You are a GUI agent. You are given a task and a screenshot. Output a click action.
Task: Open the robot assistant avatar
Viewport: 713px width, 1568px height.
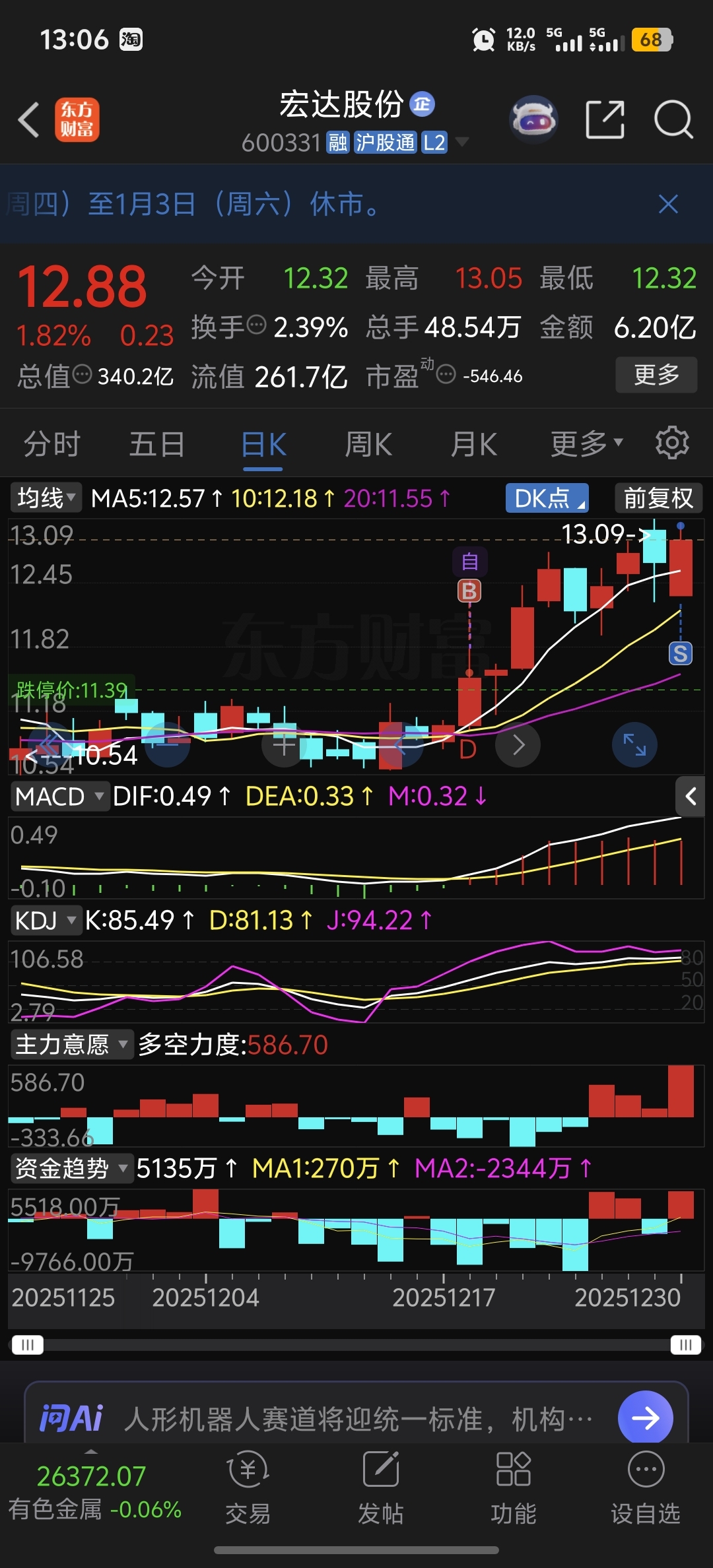click(533, 120)
